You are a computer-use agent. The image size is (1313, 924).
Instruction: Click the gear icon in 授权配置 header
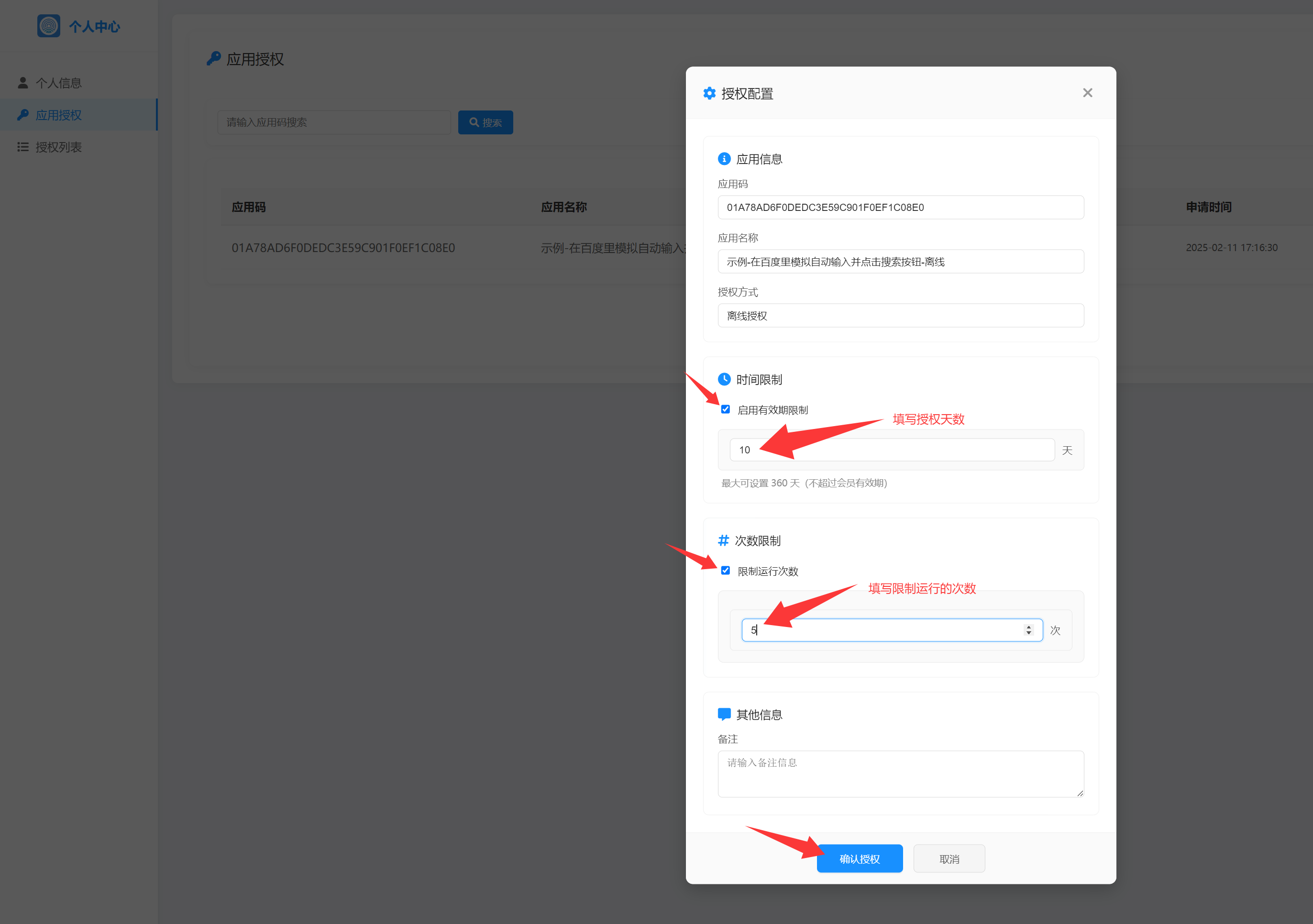pos(709,93)
